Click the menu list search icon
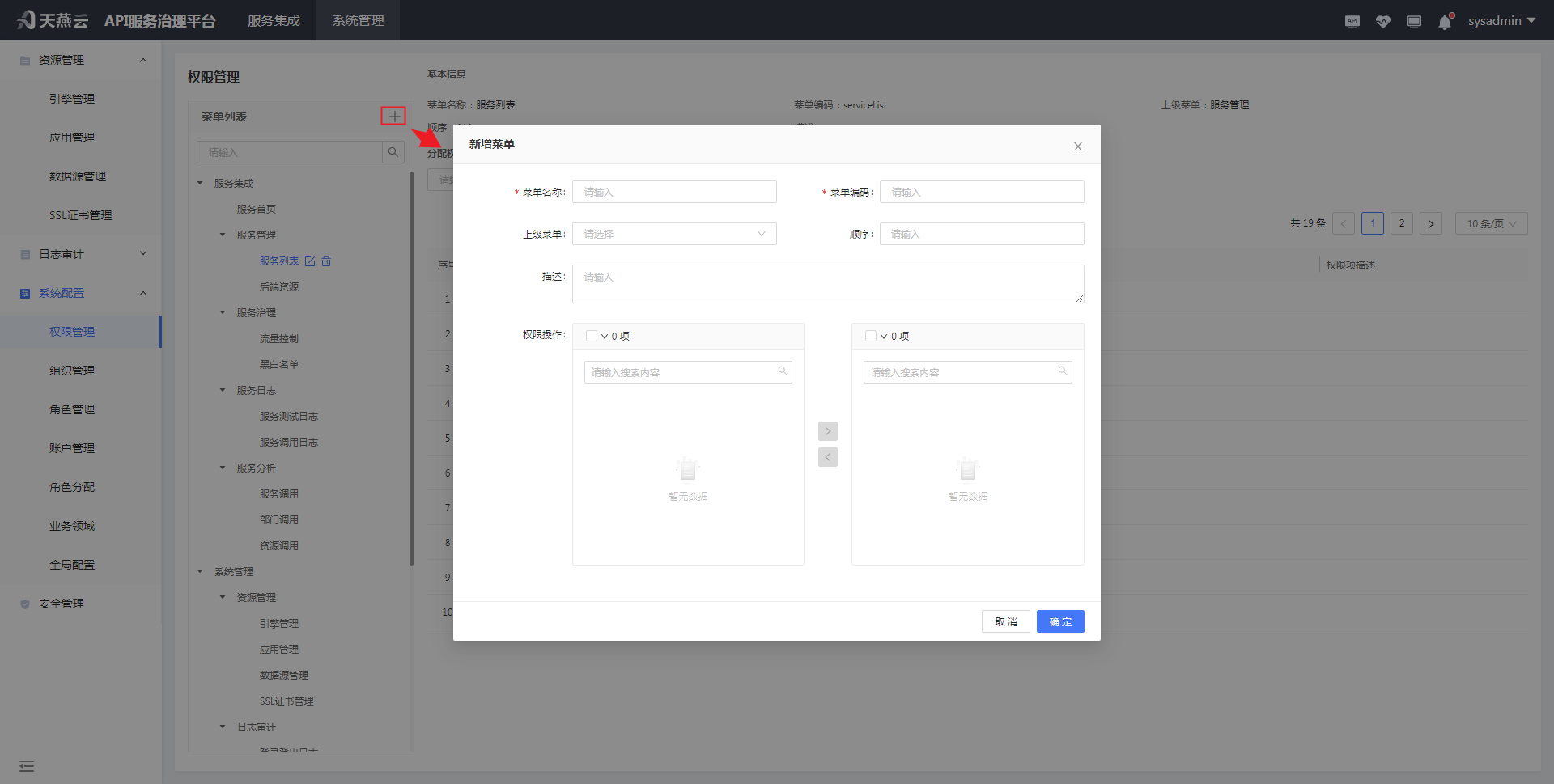The height and width of the screenshot is (784, 1554). click(393, 152)
